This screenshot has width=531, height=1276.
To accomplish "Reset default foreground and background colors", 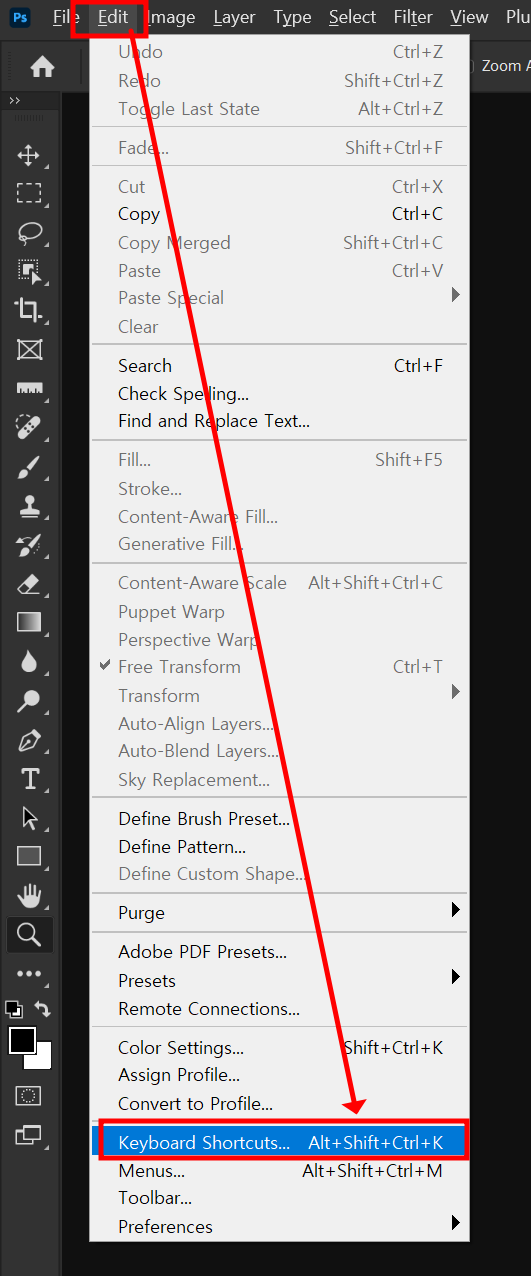I will point(13,1009).
